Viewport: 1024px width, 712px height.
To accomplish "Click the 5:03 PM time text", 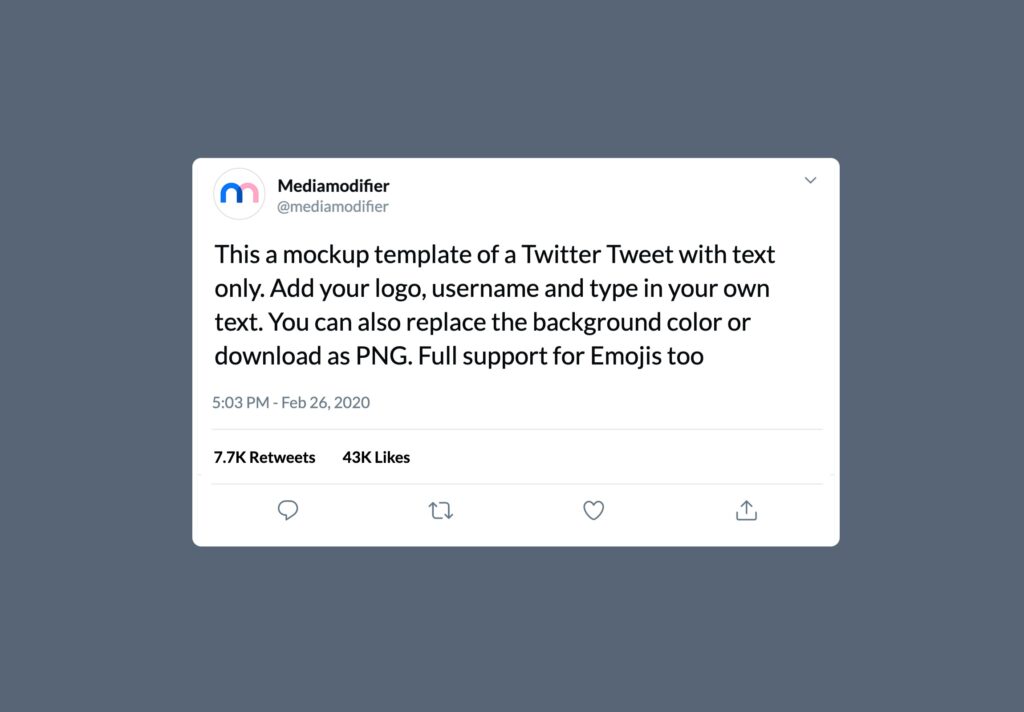I will [x=240, y=402].
